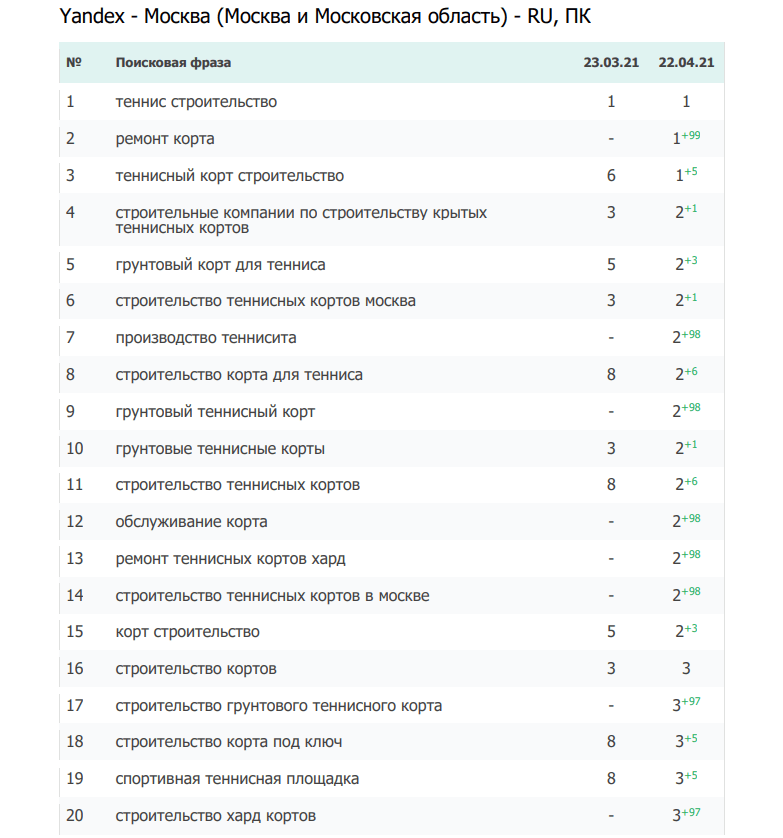
Task: Click the phrase 'строительные компании по строительству крытых'
Action: (301, 213)
